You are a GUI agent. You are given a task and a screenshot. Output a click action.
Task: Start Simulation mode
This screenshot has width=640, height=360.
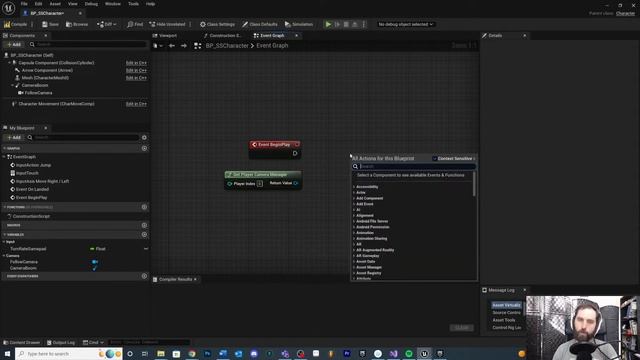299,24
